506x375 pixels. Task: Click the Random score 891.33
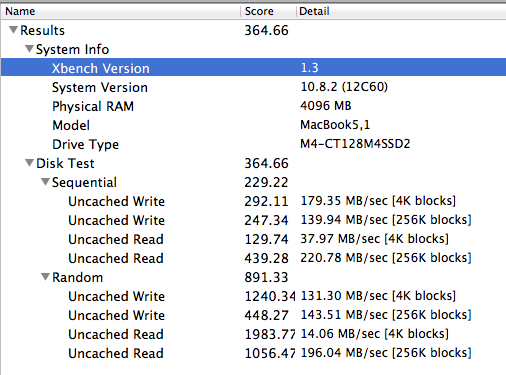[x=266, y=277]
